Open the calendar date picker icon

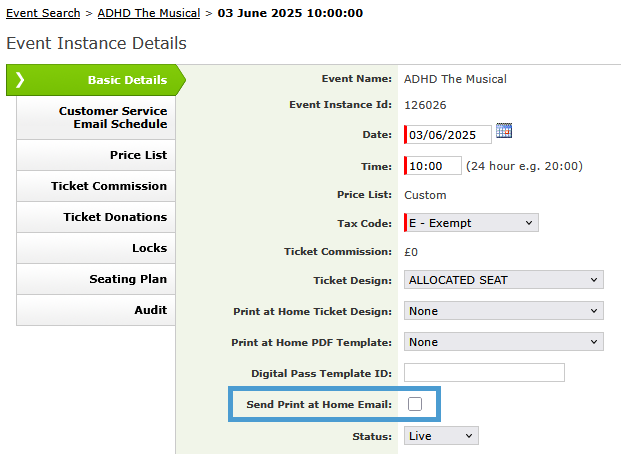(x=504, y=131)
